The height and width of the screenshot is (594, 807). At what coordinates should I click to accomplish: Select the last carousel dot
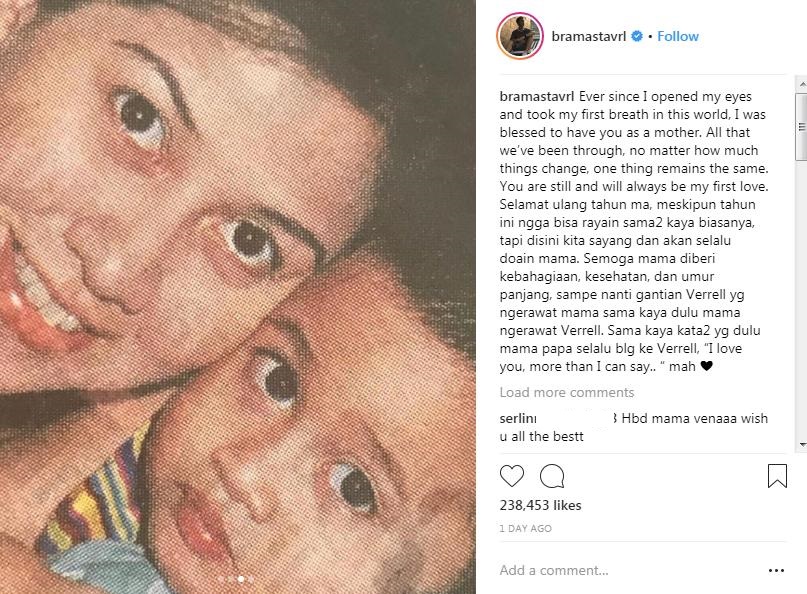[250, 579]
